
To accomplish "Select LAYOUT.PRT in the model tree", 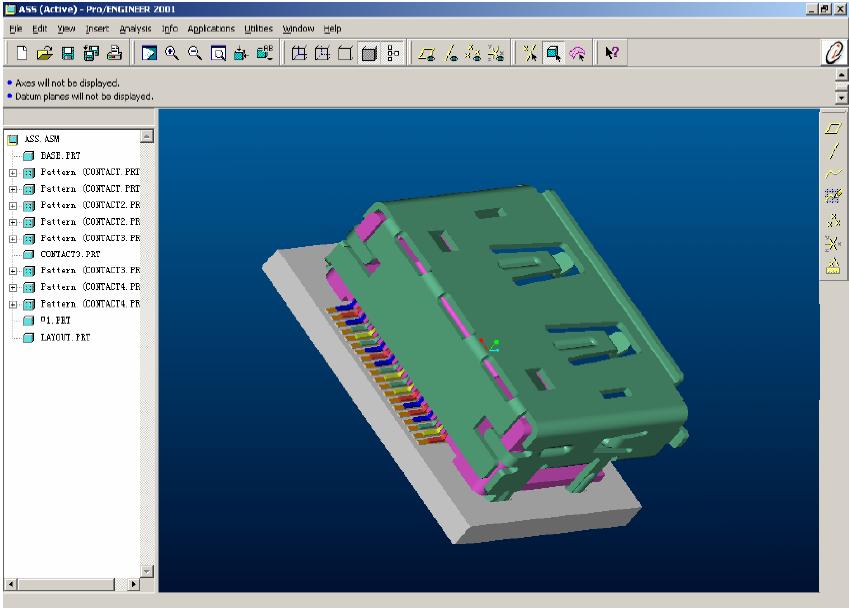I will [x=64, y=338].
